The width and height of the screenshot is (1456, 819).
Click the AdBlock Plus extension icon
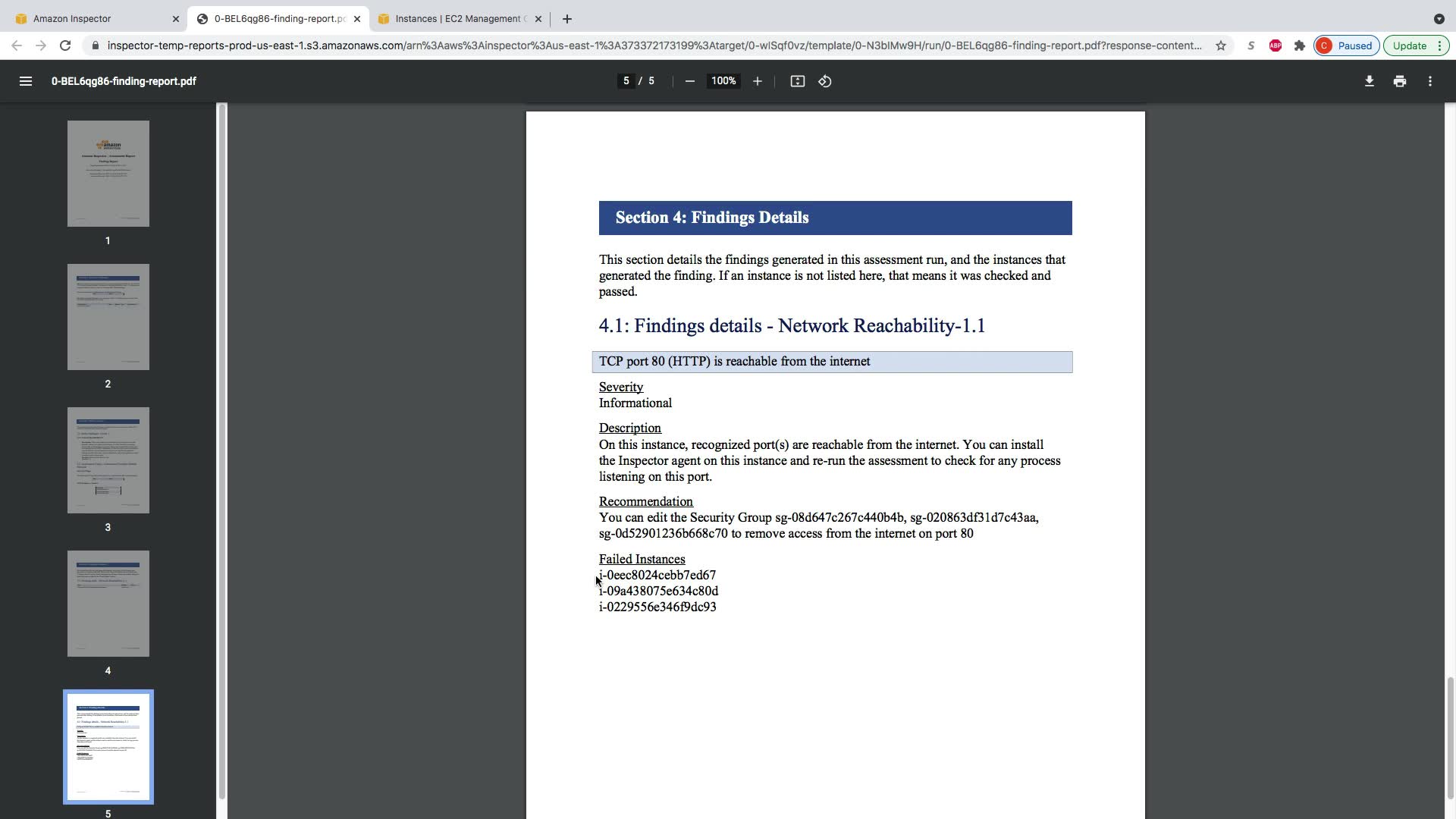1275,45
